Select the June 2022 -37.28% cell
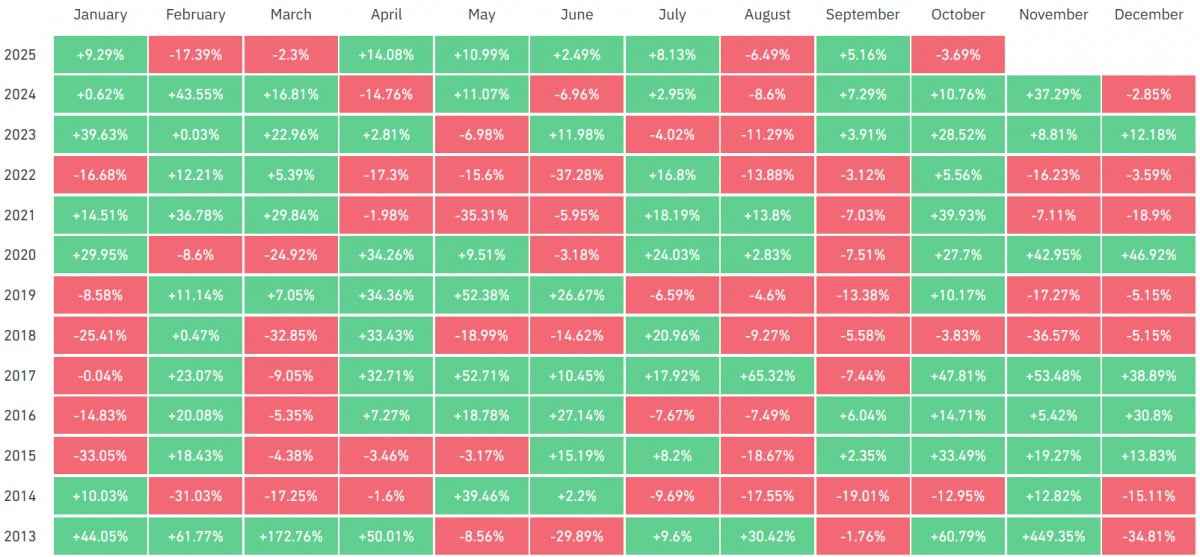Screen dimensions: 1200x557 tap(576, 175)
